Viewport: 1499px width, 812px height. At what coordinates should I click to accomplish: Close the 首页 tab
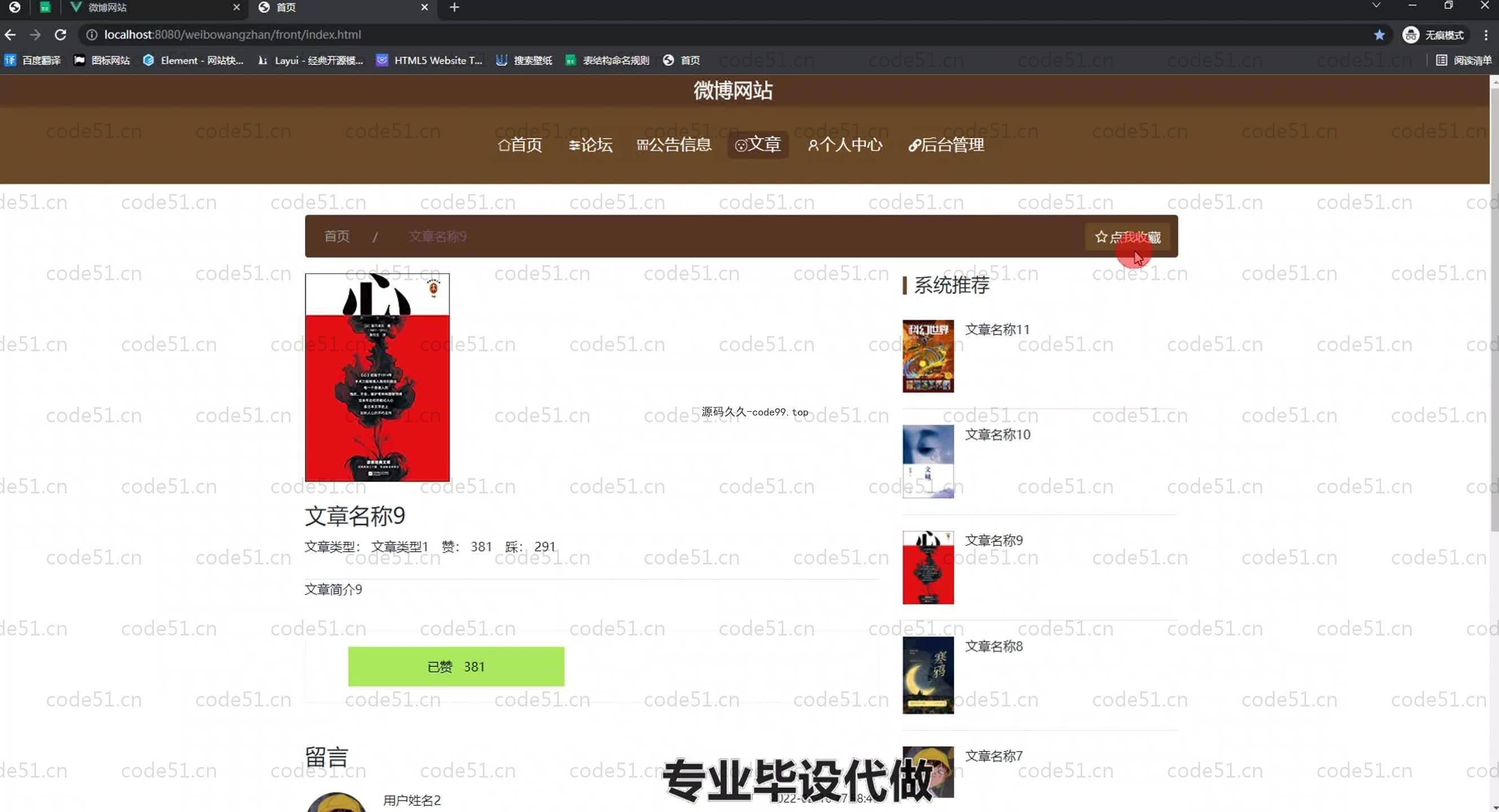pos(424,7)
